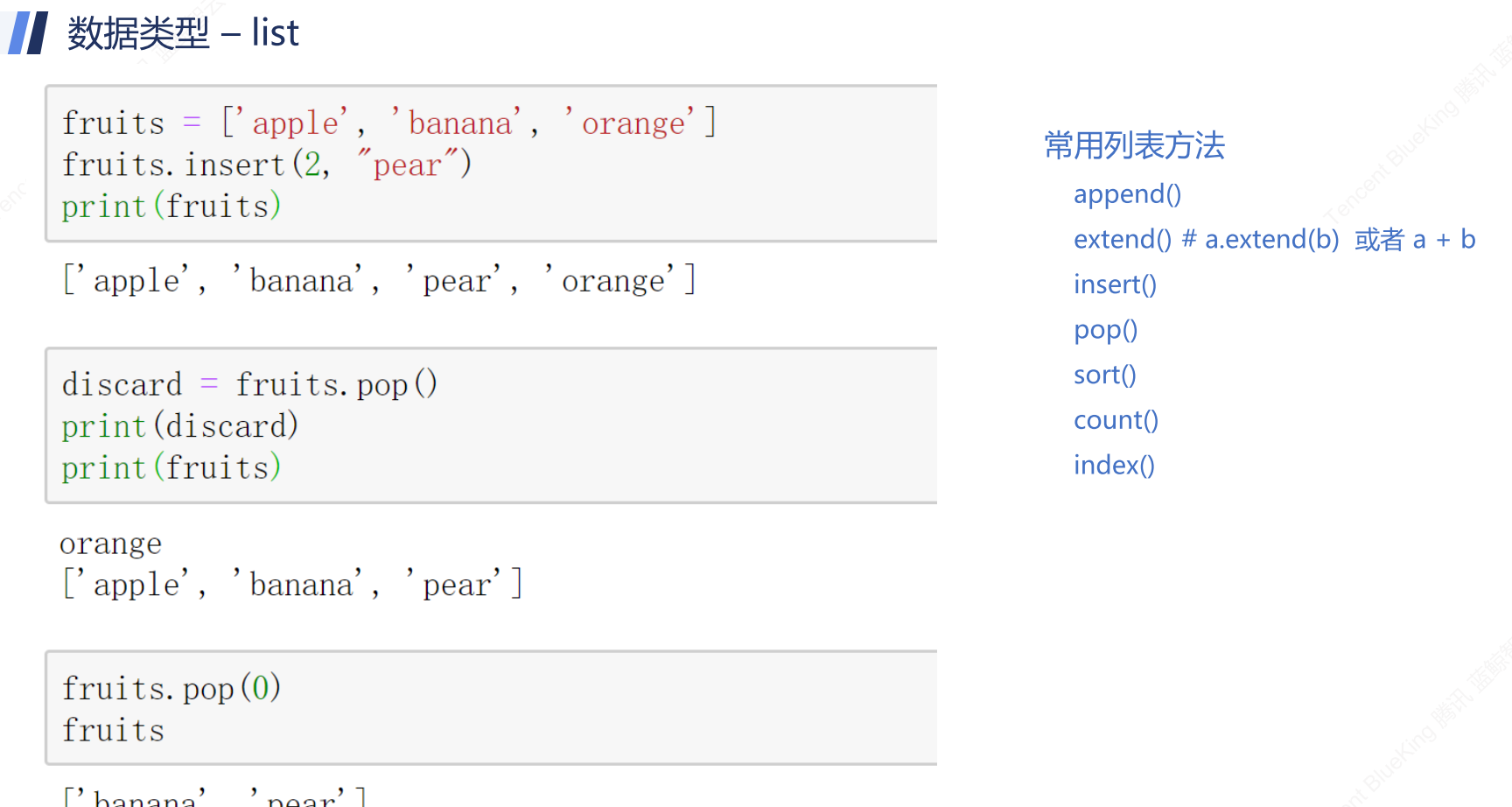Click the discard = fruits.pop() line
This screenshot has height=807, width=1512.
(249, 384)
